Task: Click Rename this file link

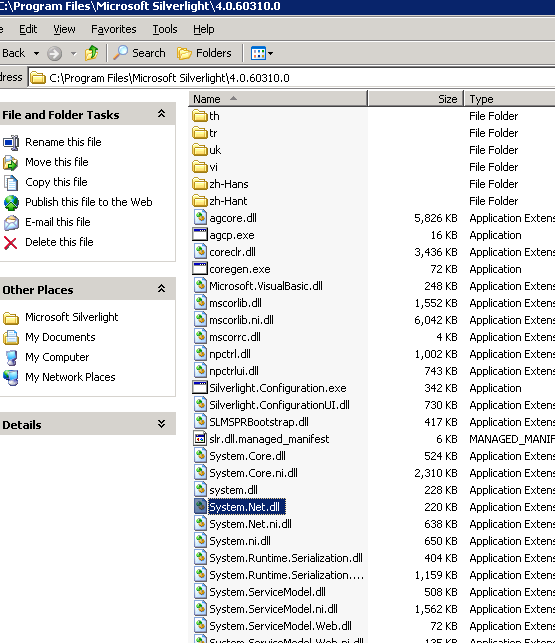Action: (63, 142)
